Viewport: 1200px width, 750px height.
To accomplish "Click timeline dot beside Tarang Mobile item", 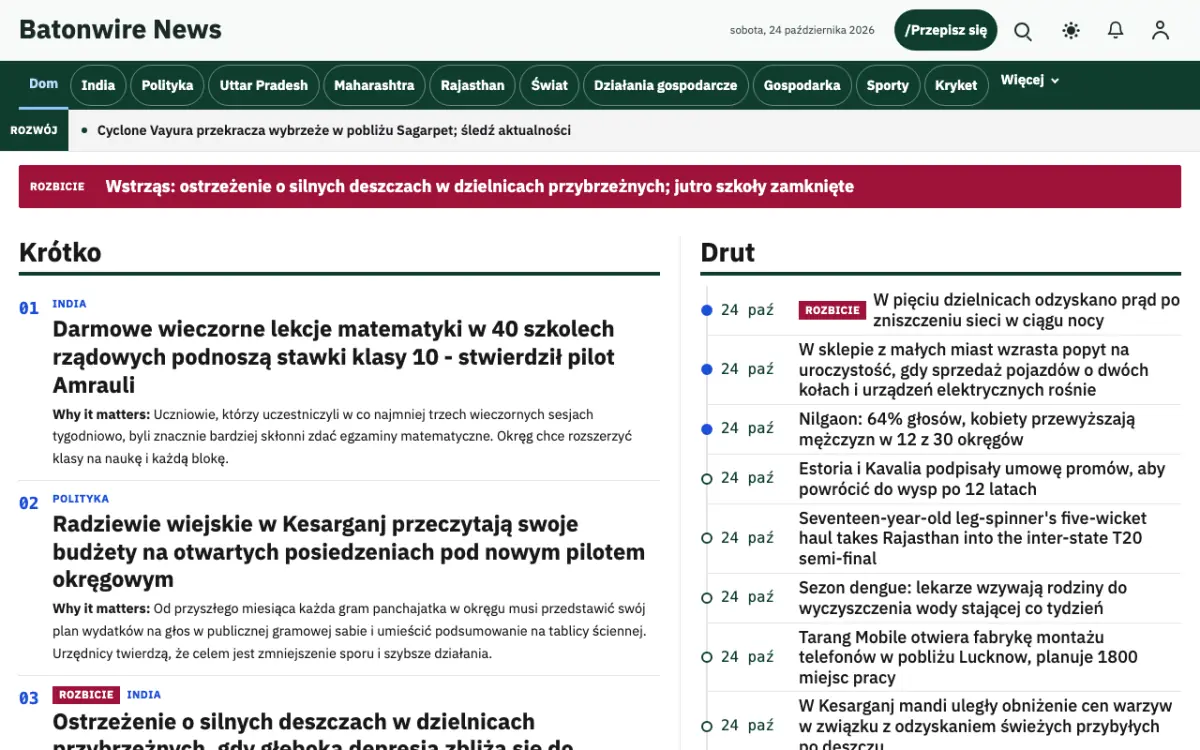I will [x=707, y=657].
